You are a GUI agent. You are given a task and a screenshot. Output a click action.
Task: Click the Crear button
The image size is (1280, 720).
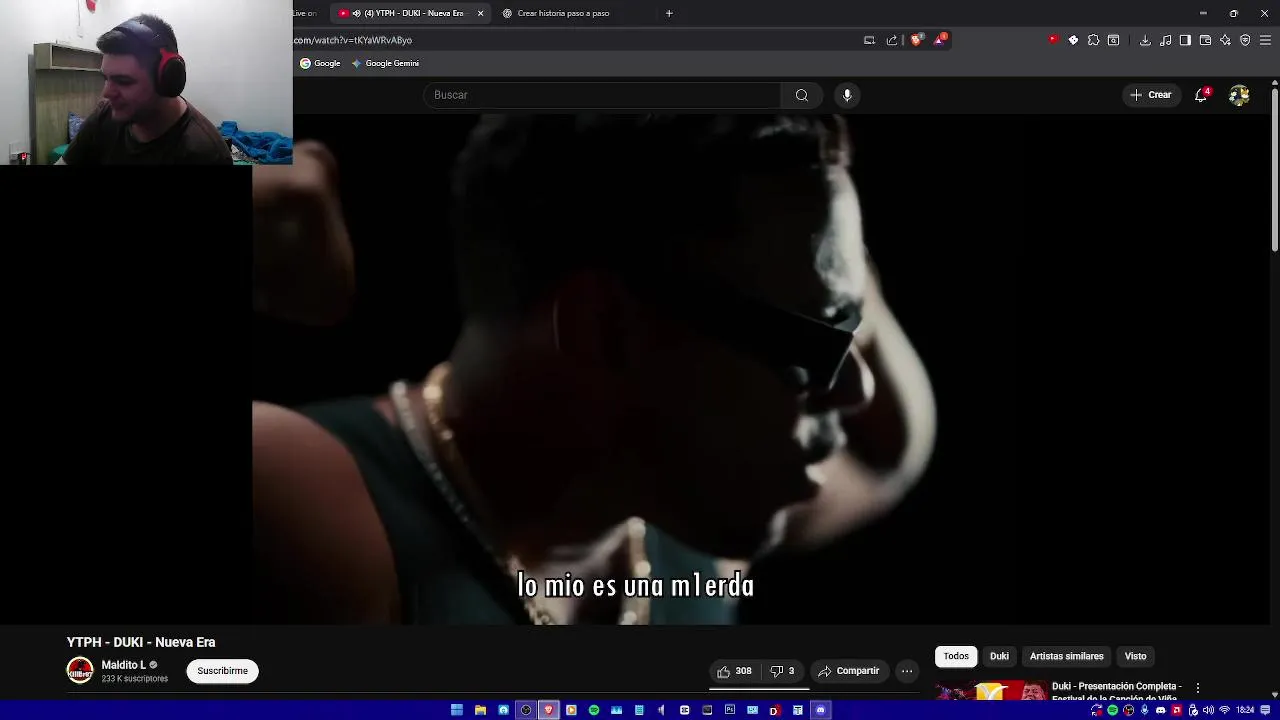click(1150, 95)
